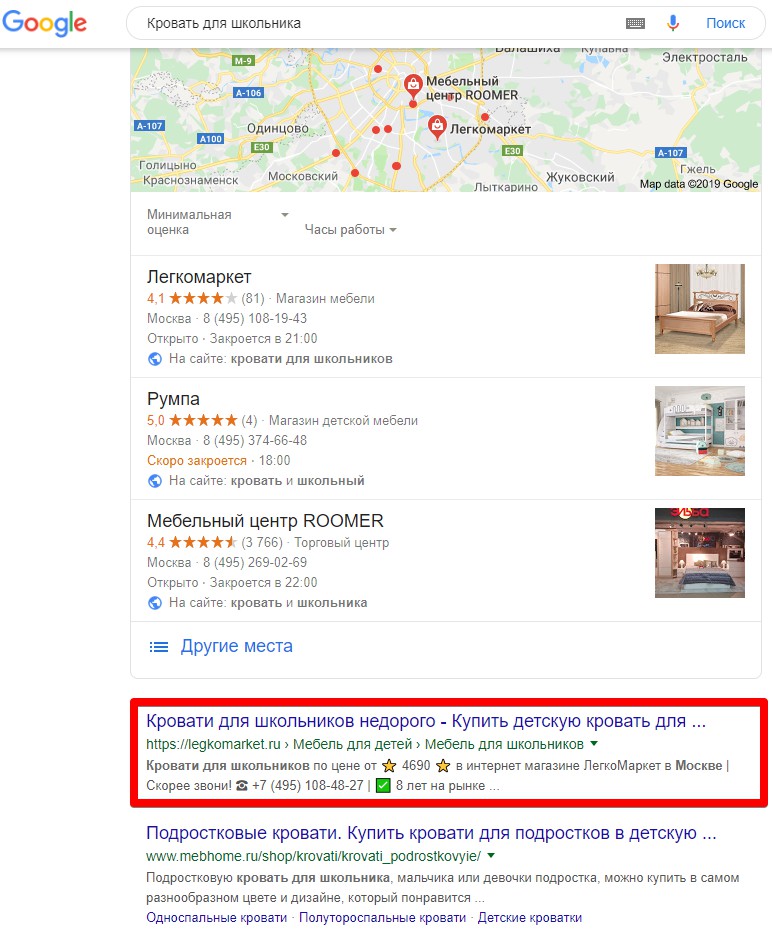
Task: Click the list icon next to Другие места
Action: (x=159, y=647)
